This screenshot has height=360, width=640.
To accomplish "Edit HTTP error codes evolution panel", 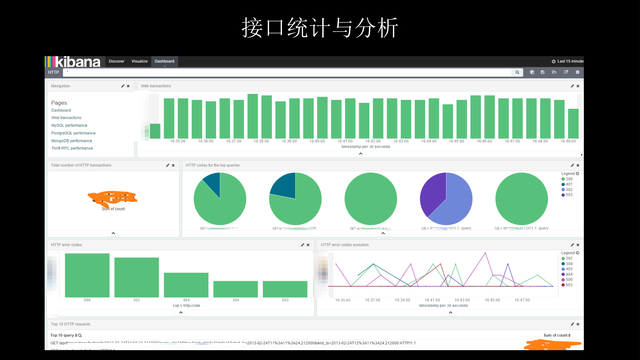I will click(572, 245).
